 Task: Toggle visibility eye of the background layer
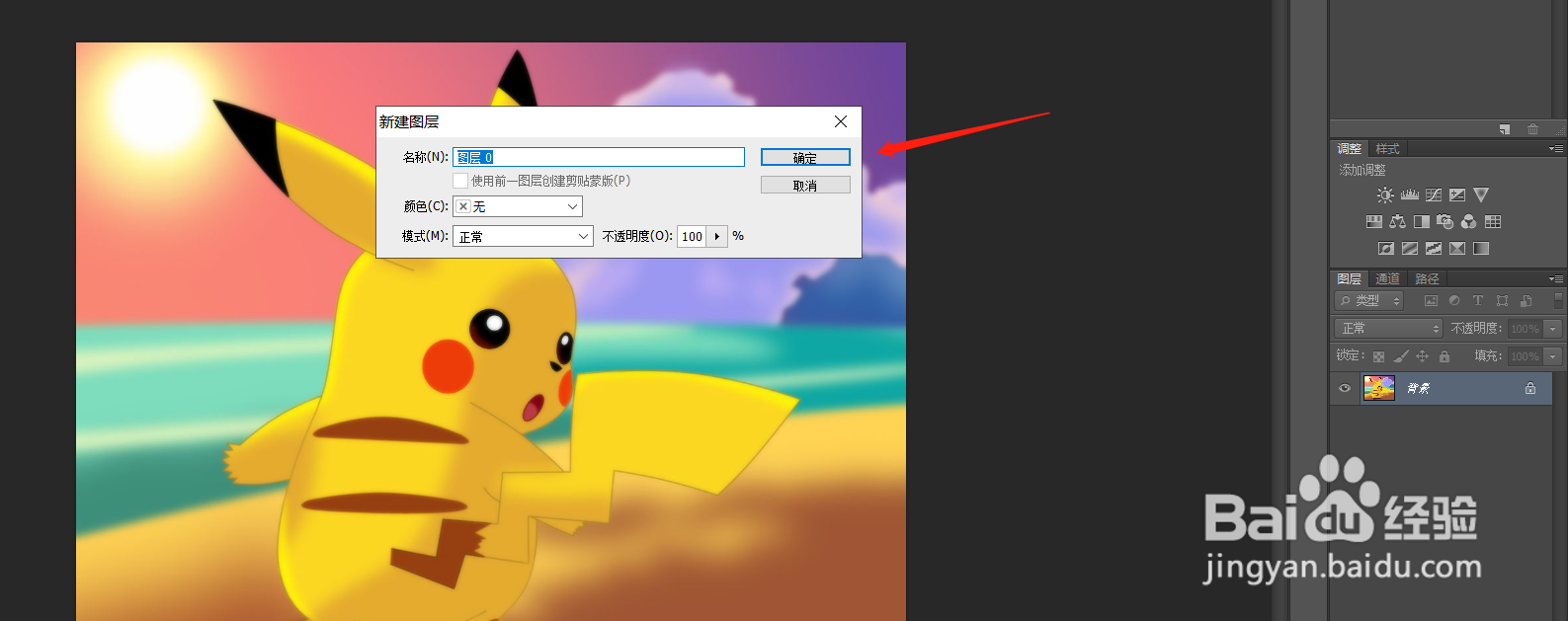(x=1345, y=389)
